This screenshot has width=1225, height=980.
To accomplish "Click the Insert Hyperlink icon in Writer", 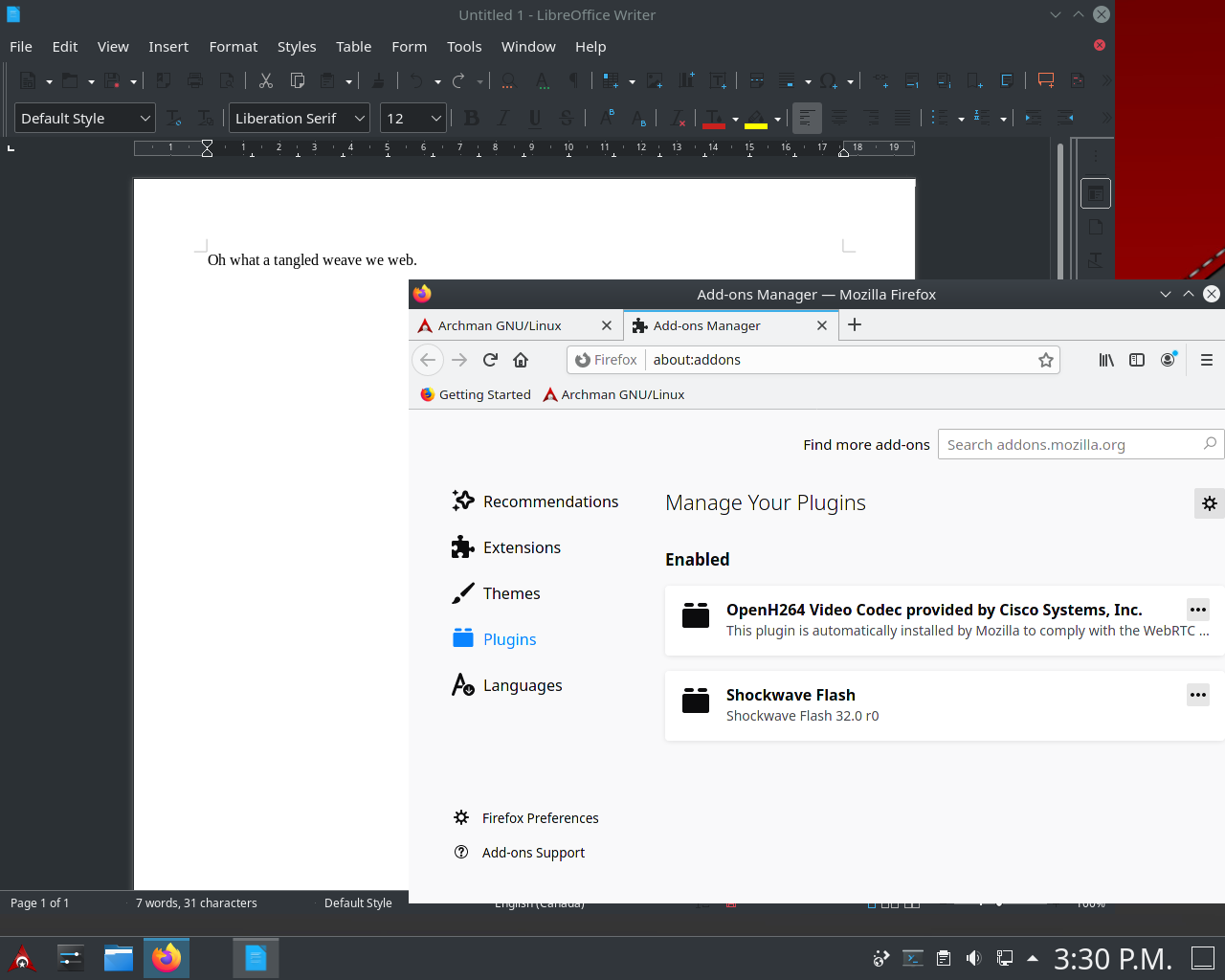I will pos(880,80).
